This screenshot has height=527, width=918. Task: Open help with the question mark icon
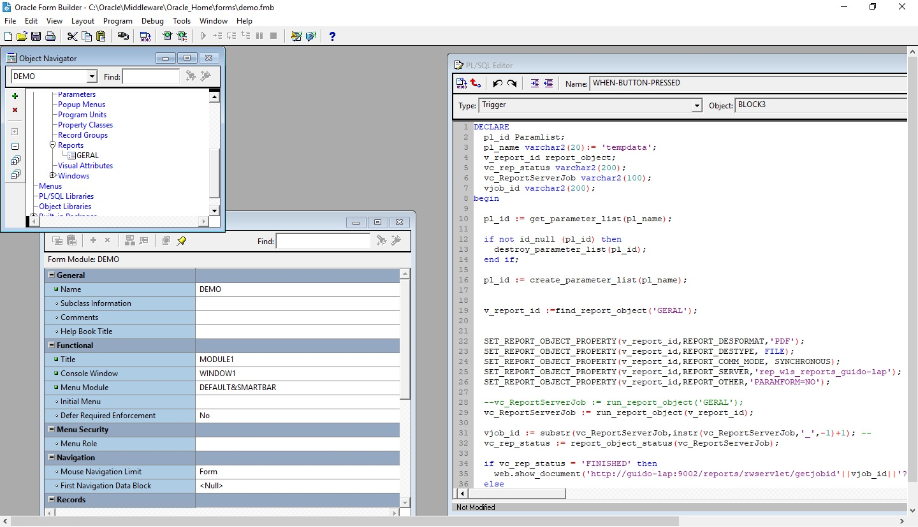tap(332, 36)
